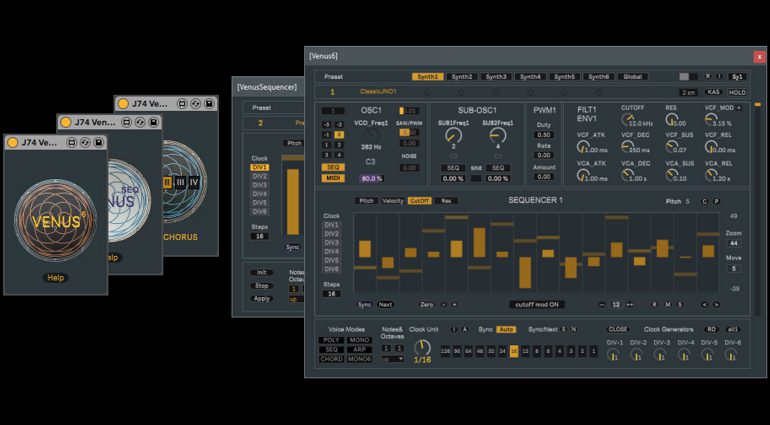The width and height of the screenshot is (770, 425).
Task: Select DIV3 clock in Sequencer 1
Action: [x=331, y=243]
